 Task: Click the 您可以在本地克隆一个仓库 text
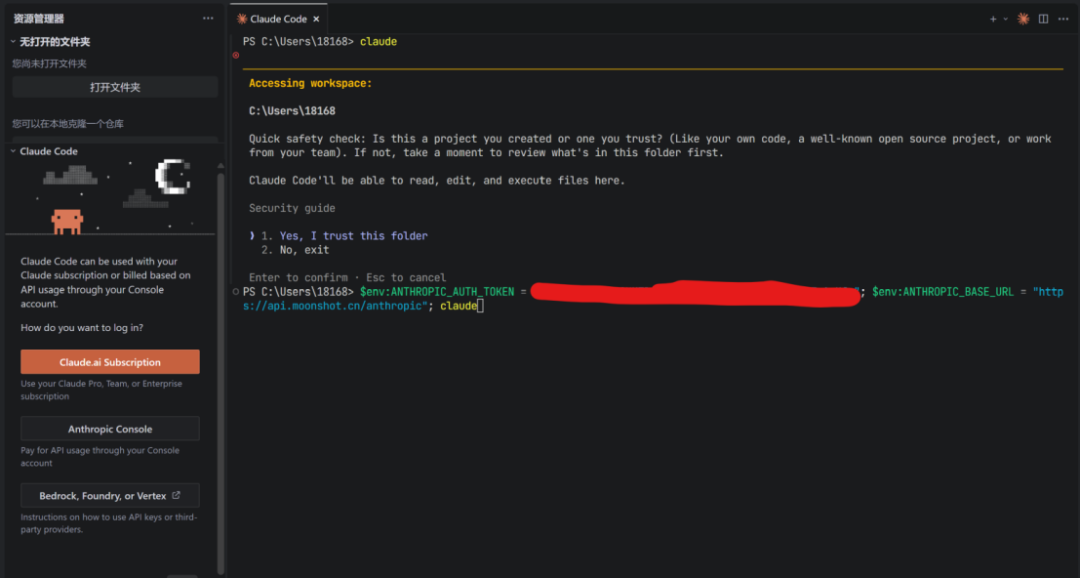[x=68, y=124]
